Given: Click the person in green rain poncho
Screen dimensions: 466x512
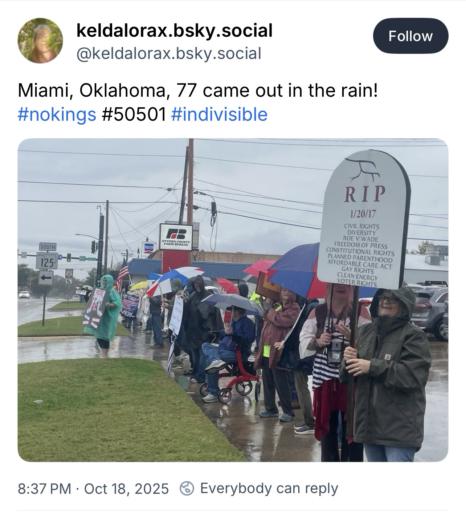Looking at the screenshot, I should tap(105, 313).
